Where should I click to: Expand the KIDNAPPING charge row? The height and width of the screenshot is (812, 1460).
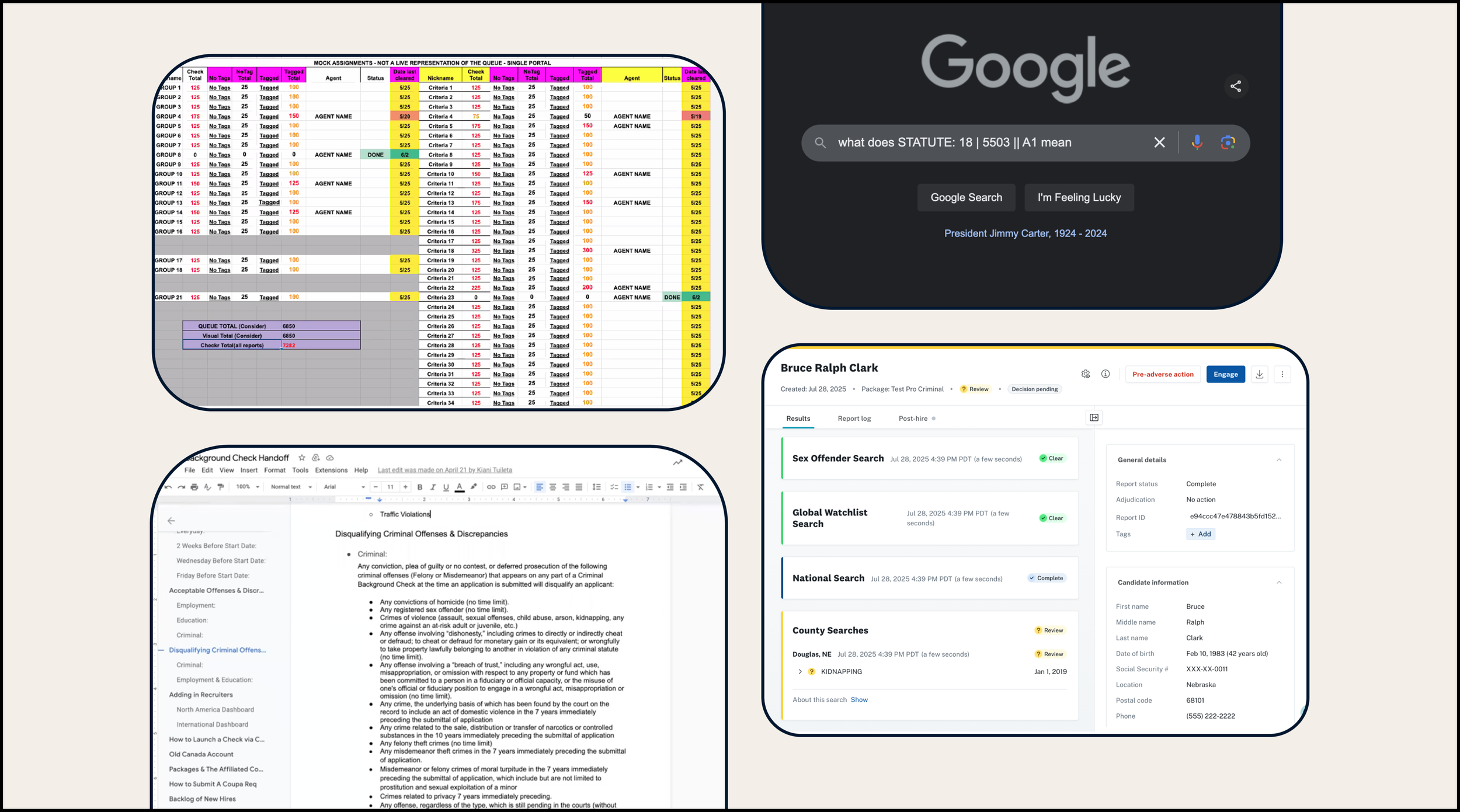(800, 672)
